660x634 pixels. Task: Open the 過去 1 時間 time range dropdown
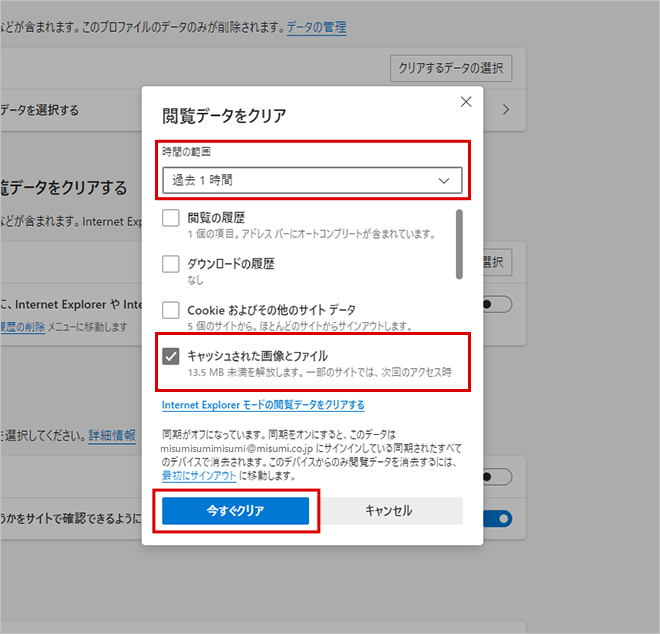click(x=310, y=180)
